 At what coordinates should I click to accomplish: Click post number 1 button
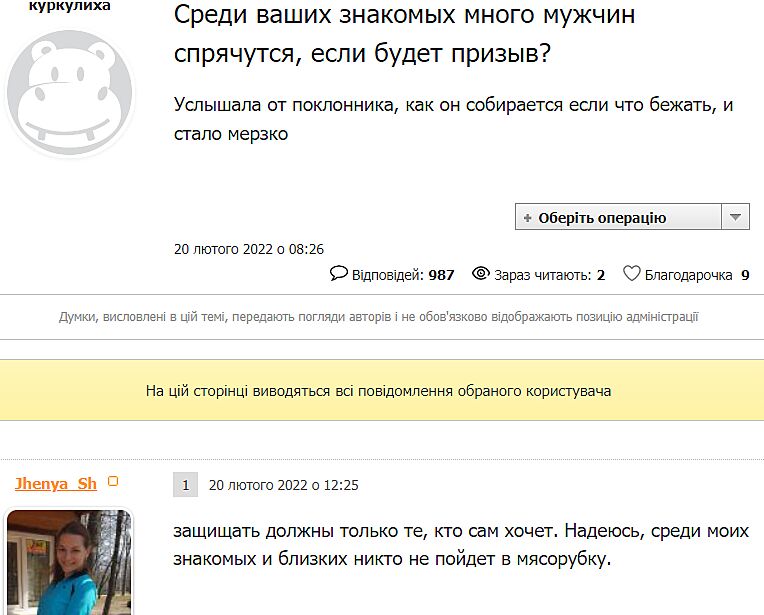(x=185, y=485)
